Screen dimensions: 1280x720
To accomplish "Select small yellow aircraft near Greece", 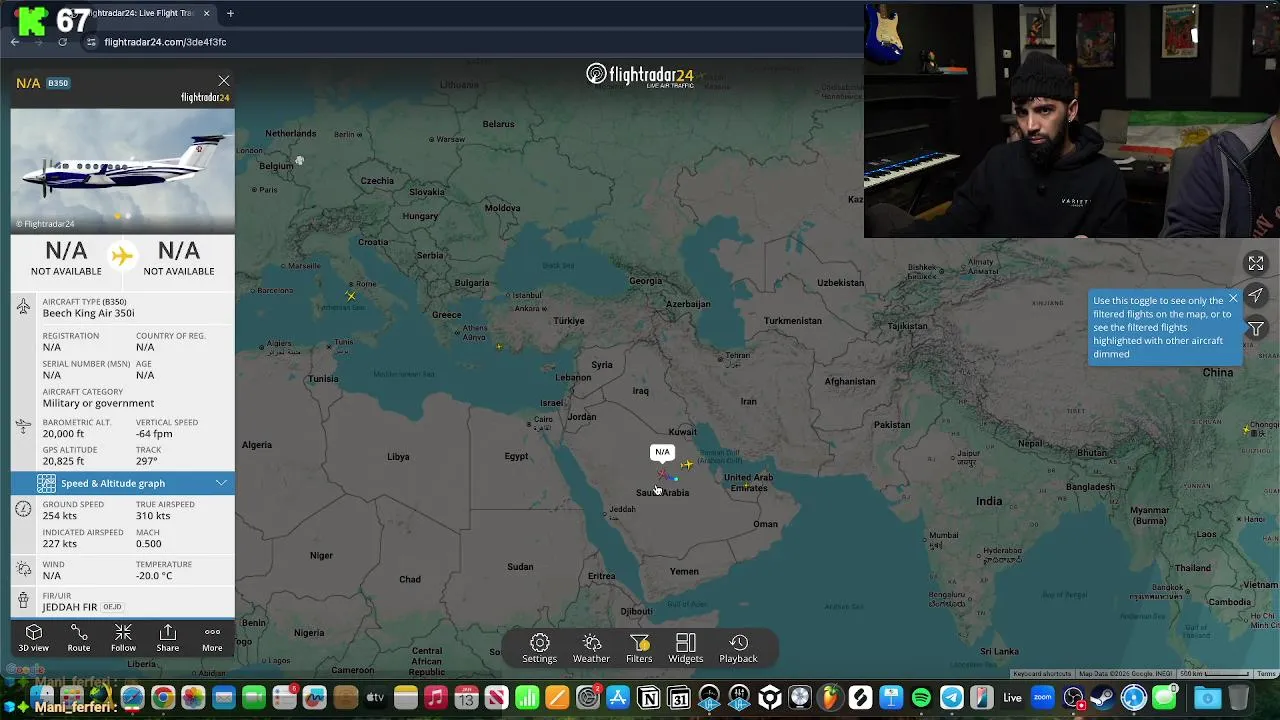I will click(x=499, y=347).
